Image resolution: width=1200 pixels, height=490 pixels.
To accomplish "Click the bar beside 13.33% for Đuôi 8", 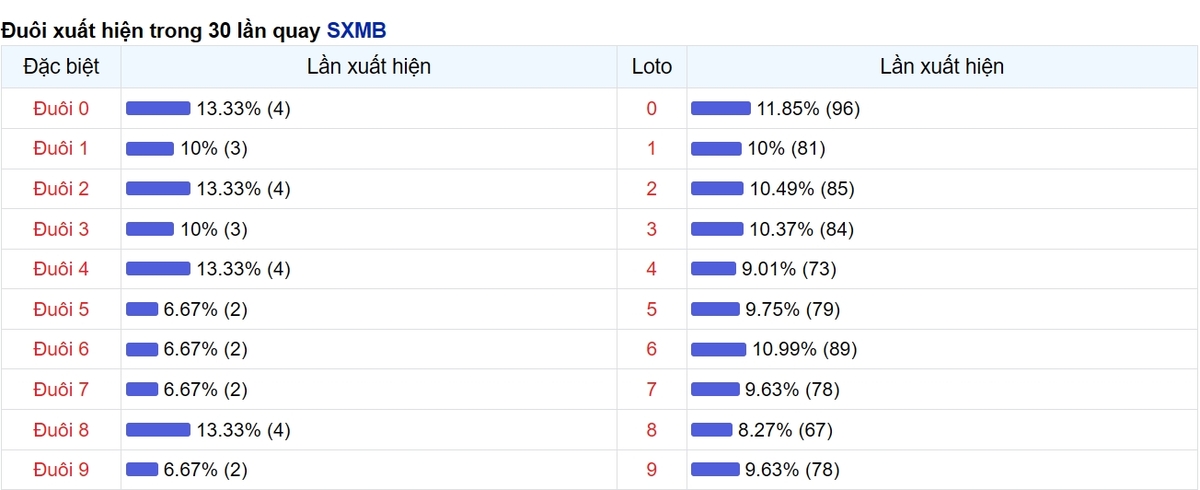I will click(x=158, y=429).
